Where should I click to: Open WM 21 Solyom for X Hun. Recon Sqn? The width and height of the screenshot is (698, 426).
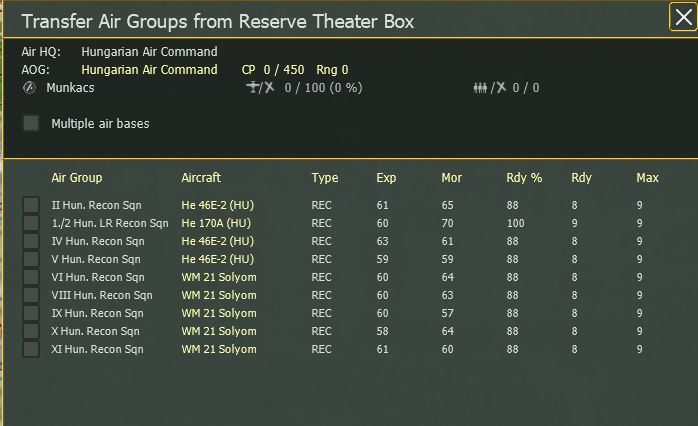pyautogui.click(x=219, y=331)
